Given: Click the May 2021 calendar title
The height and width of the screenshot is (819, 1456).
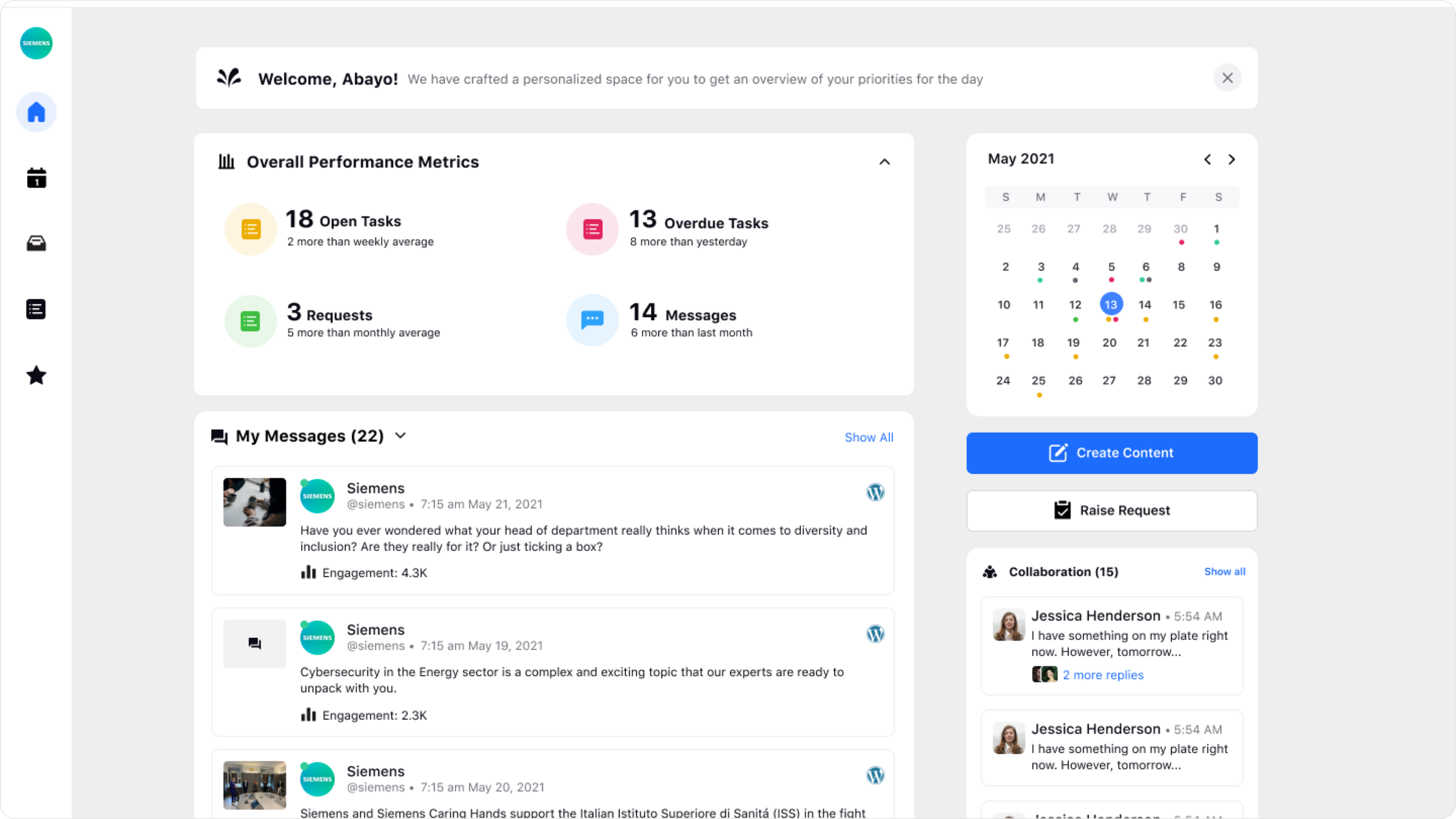Looking at the screenshot, I should tap(1021, 159).
